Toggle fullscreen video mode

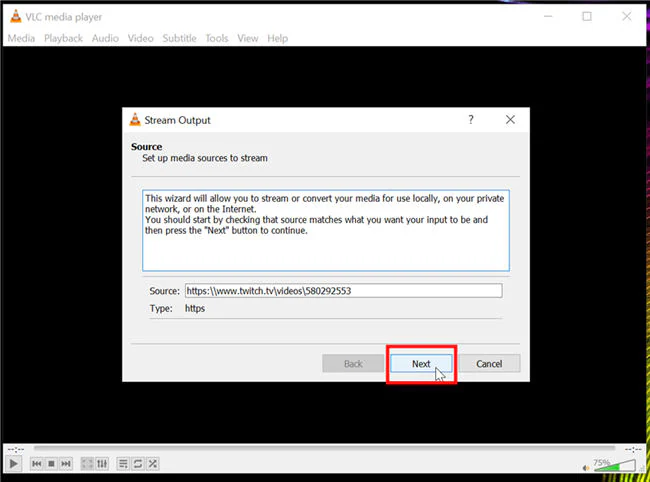pos(87,463)
